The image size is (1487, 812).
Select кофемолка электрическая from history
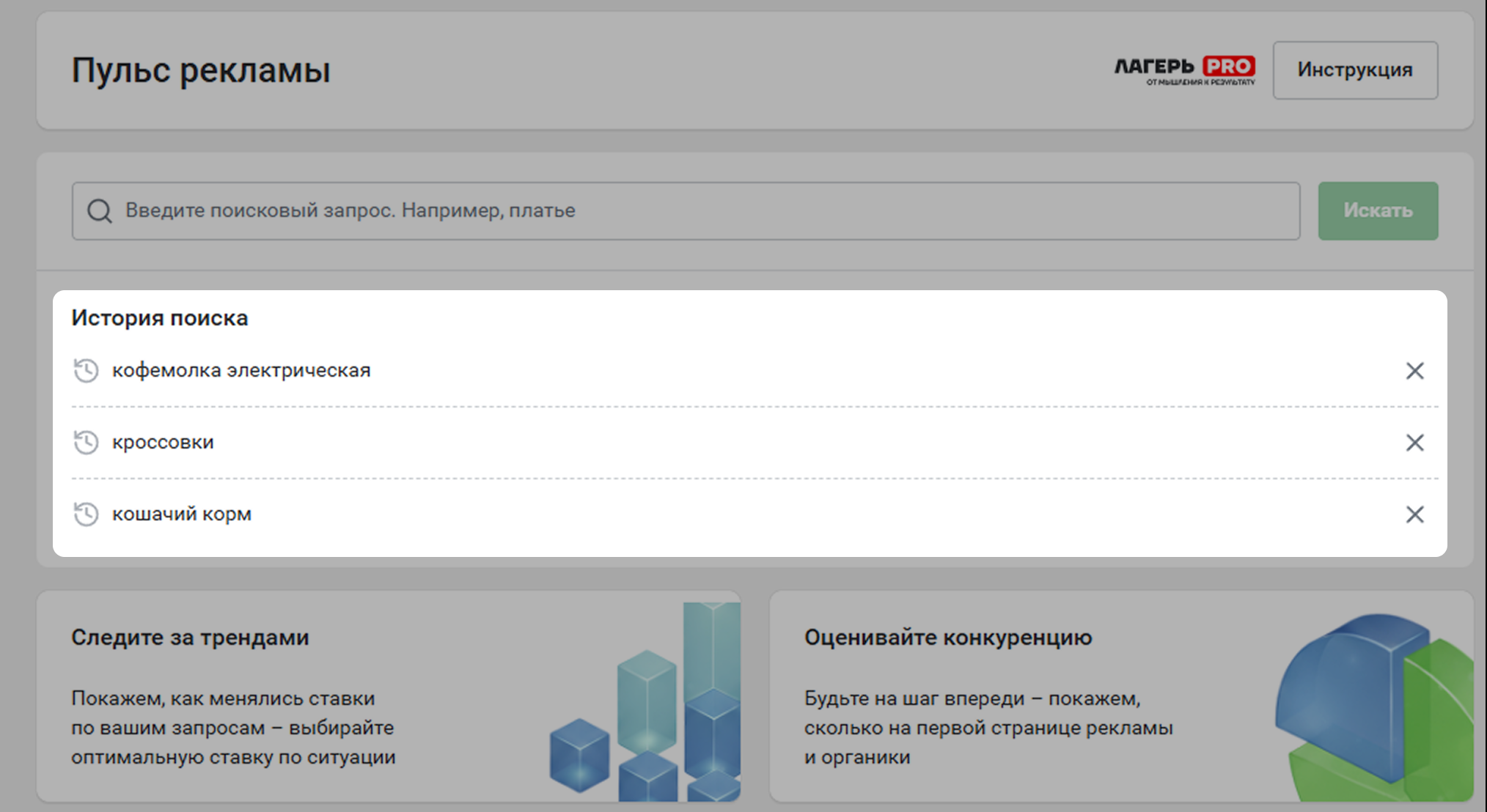241,370
